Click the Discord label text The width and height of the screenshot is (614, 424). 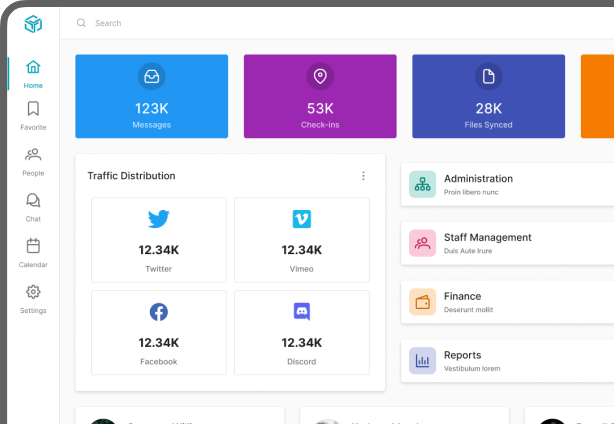click(x=302, y=362)
